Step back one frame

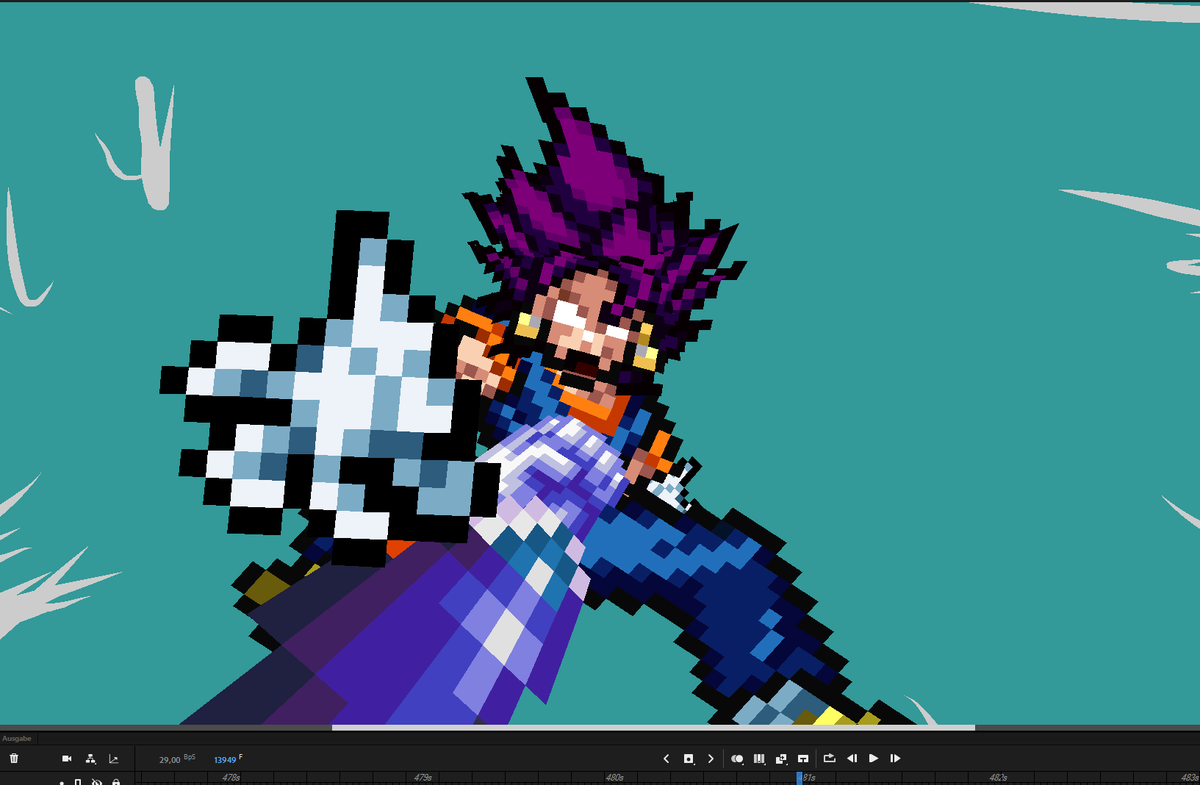click(852, 759)
